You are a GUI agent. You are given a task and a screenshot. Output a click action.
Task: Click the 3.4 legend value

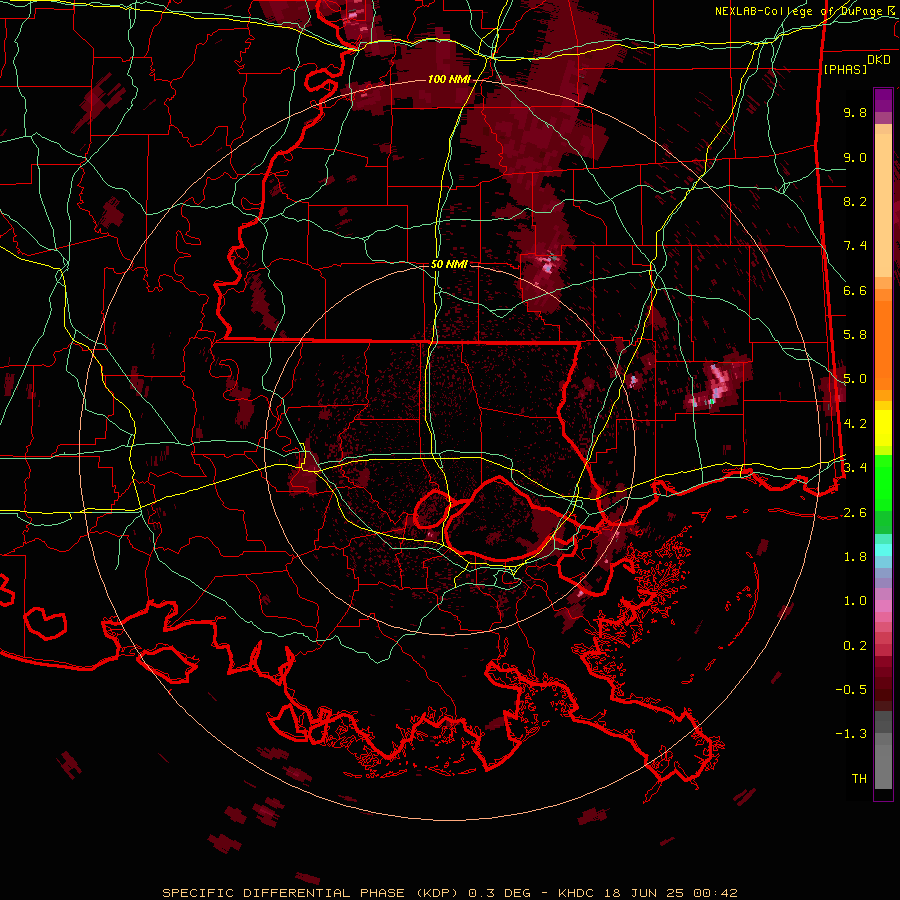coord(855,467)
